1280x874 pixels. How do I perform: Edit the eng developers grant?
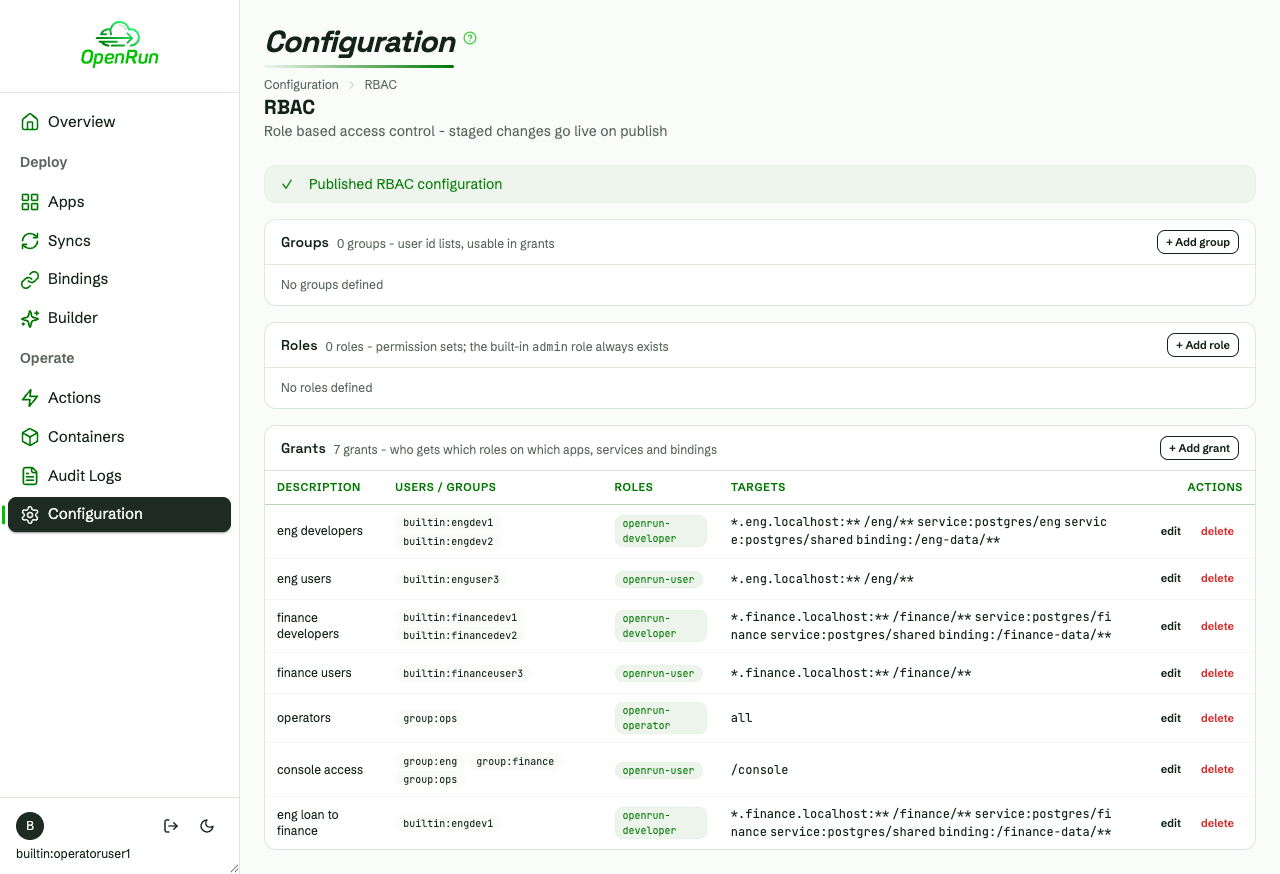pos(1171,532)
